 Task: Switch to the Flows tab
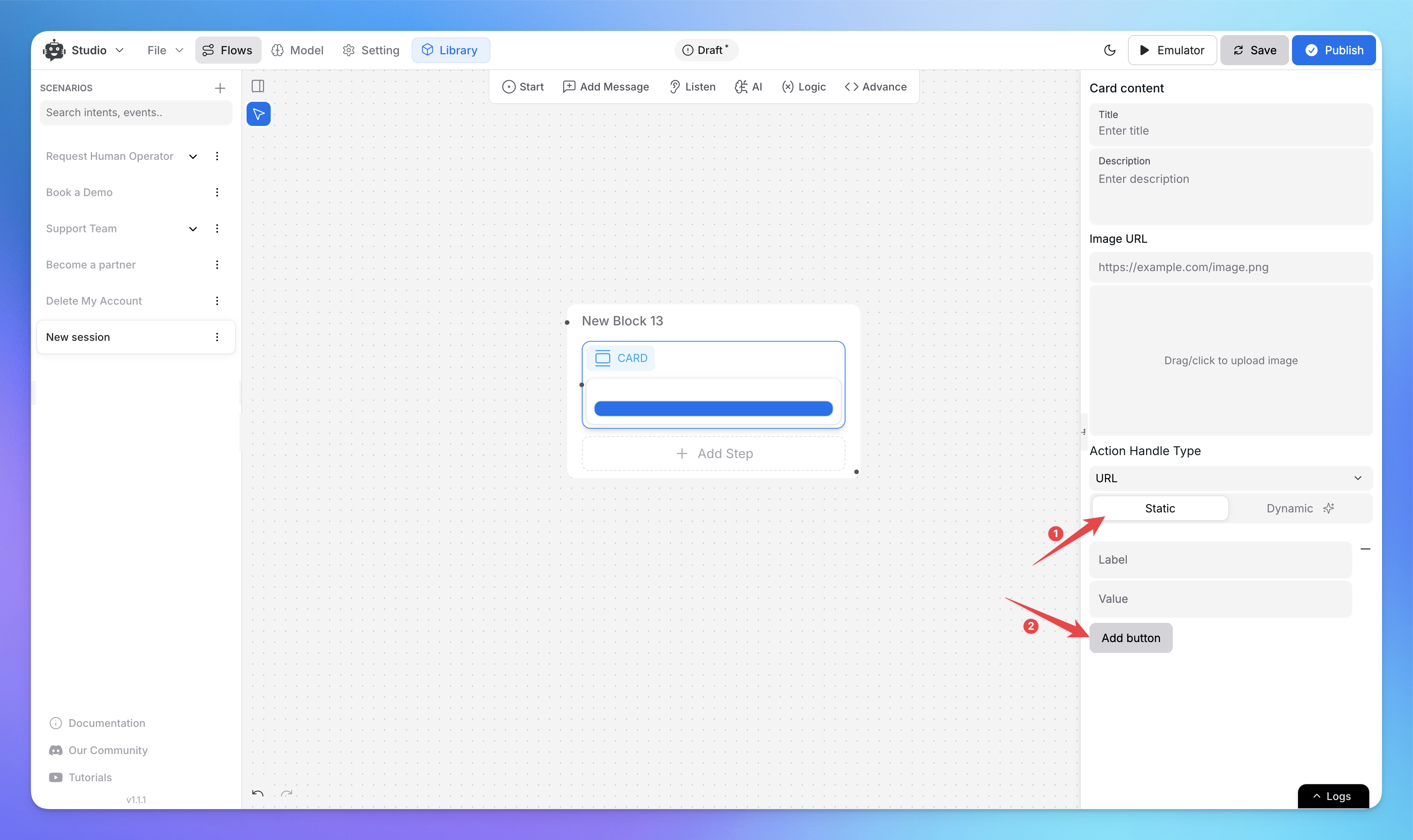[228, 50]
